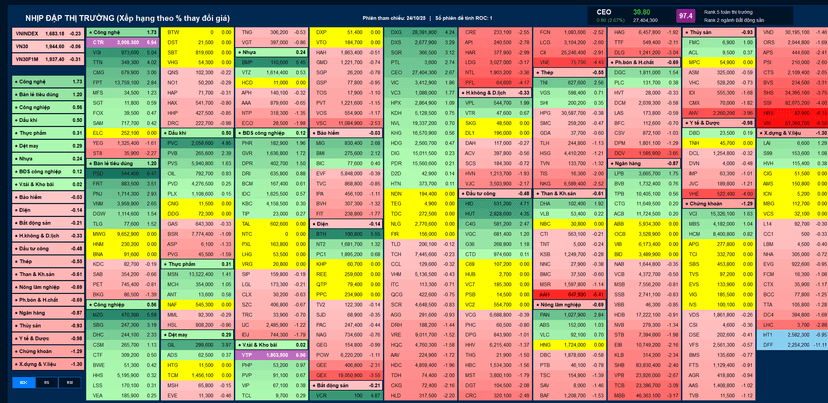The height and width of the screenshot is (403, 828).
Task: Click the purple 97.4 score badge
Action: point(685,16)
